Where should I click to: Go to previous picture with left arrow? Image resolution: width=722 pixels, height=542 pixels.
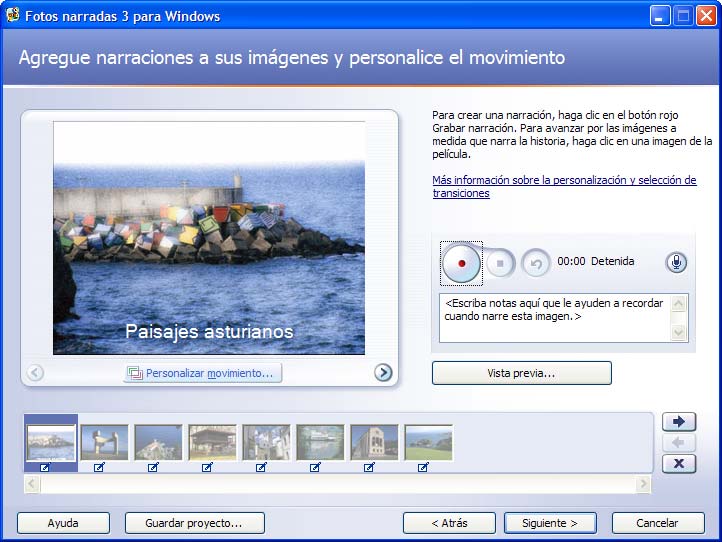[x=35, y=373]
